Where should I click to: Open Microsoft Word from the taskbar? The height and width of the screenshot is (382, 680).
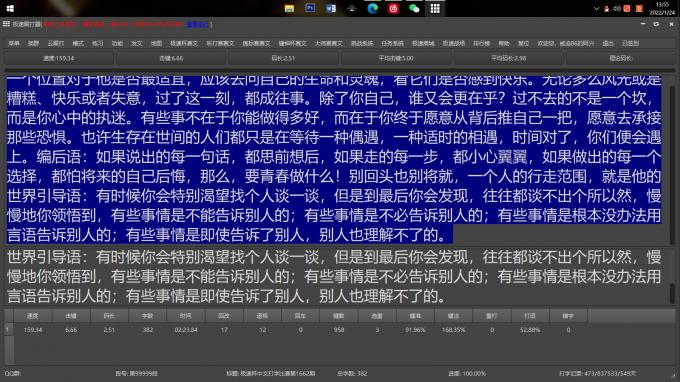pos(331,8)
